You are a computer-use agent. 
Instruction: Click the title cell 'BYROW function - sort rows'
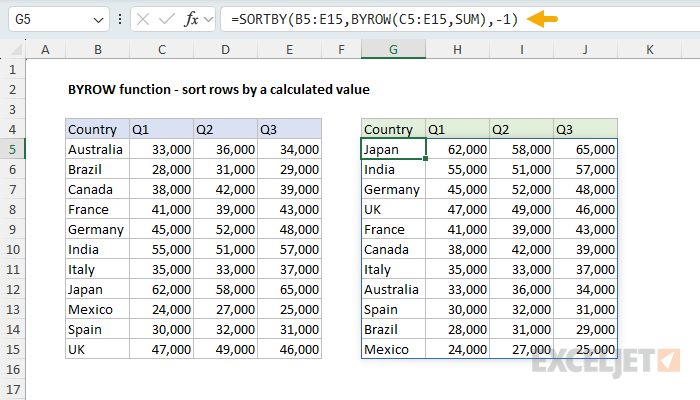tap(219, 90)
